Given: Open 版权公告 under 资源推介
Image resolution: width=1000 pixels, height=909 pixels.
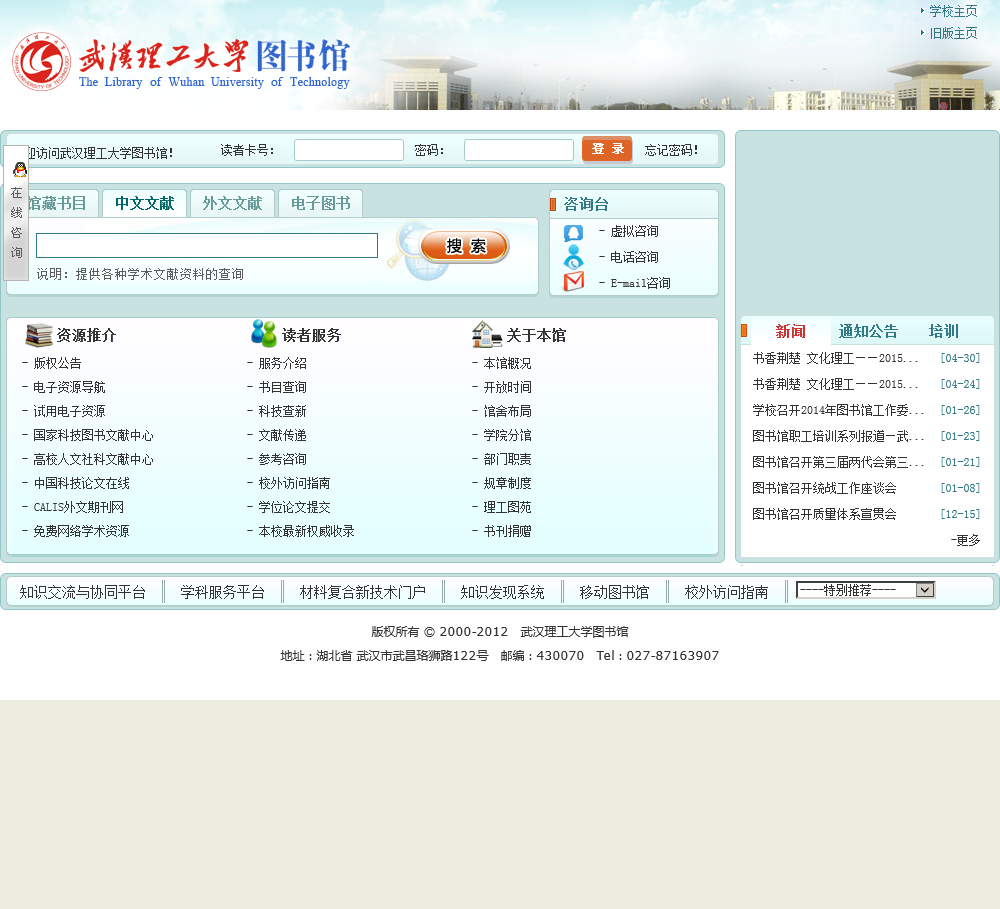Looking at the screenshot, I should (x=57, y=363).
